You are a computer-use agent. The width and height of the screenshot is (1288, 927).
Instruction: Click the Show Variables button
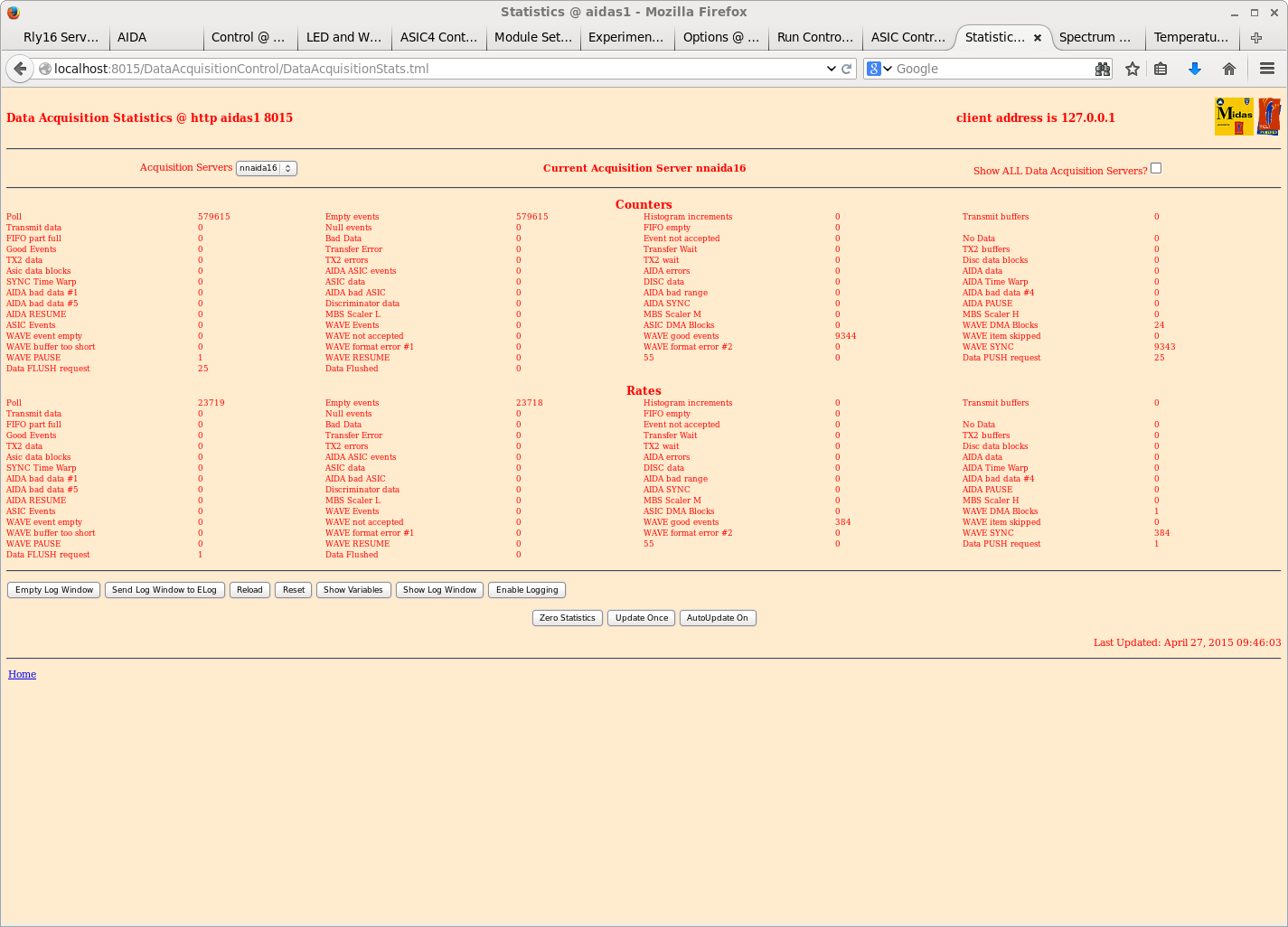(353, 590)
